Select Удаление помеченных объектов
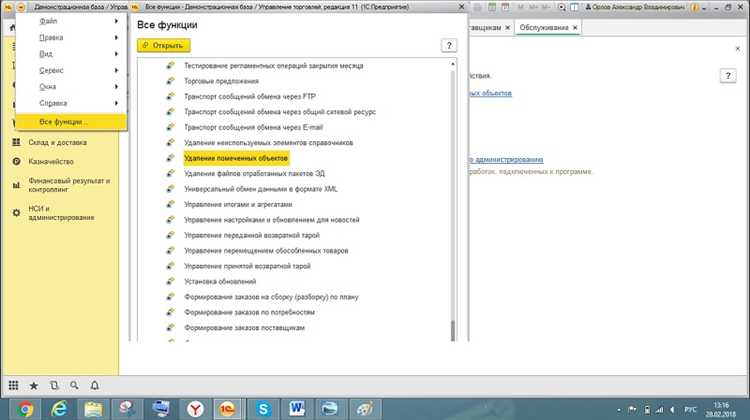 click(x=236, y=158)
